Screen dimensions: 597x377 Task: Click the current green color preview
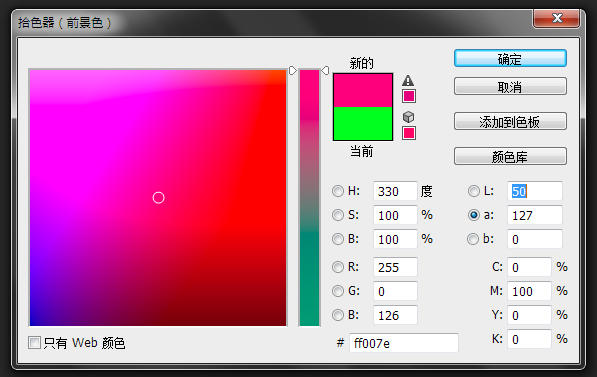363,123
